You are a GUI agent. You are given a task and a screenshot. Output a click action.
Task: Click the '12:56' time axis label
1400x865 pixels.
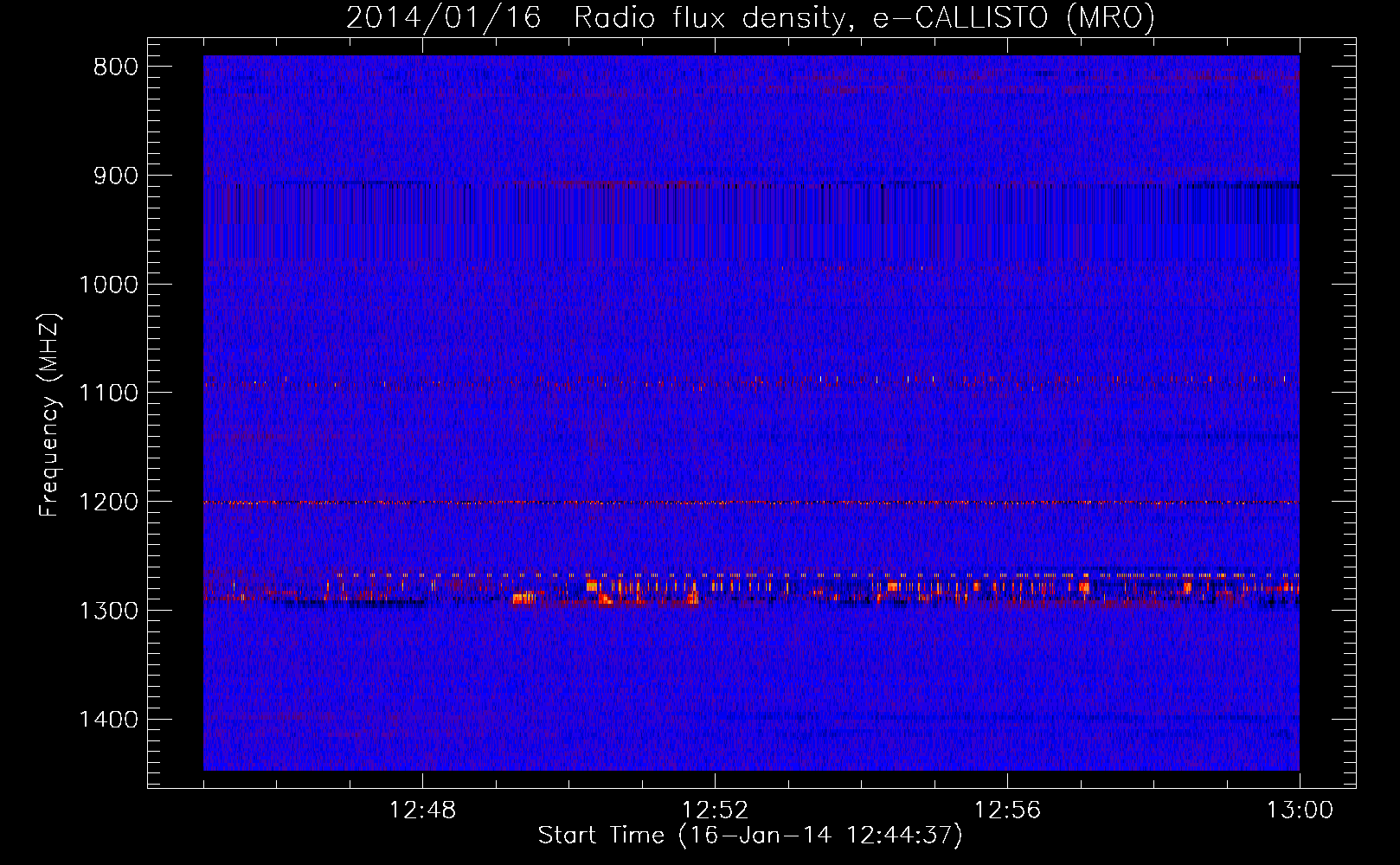[x=1007, y=811]
